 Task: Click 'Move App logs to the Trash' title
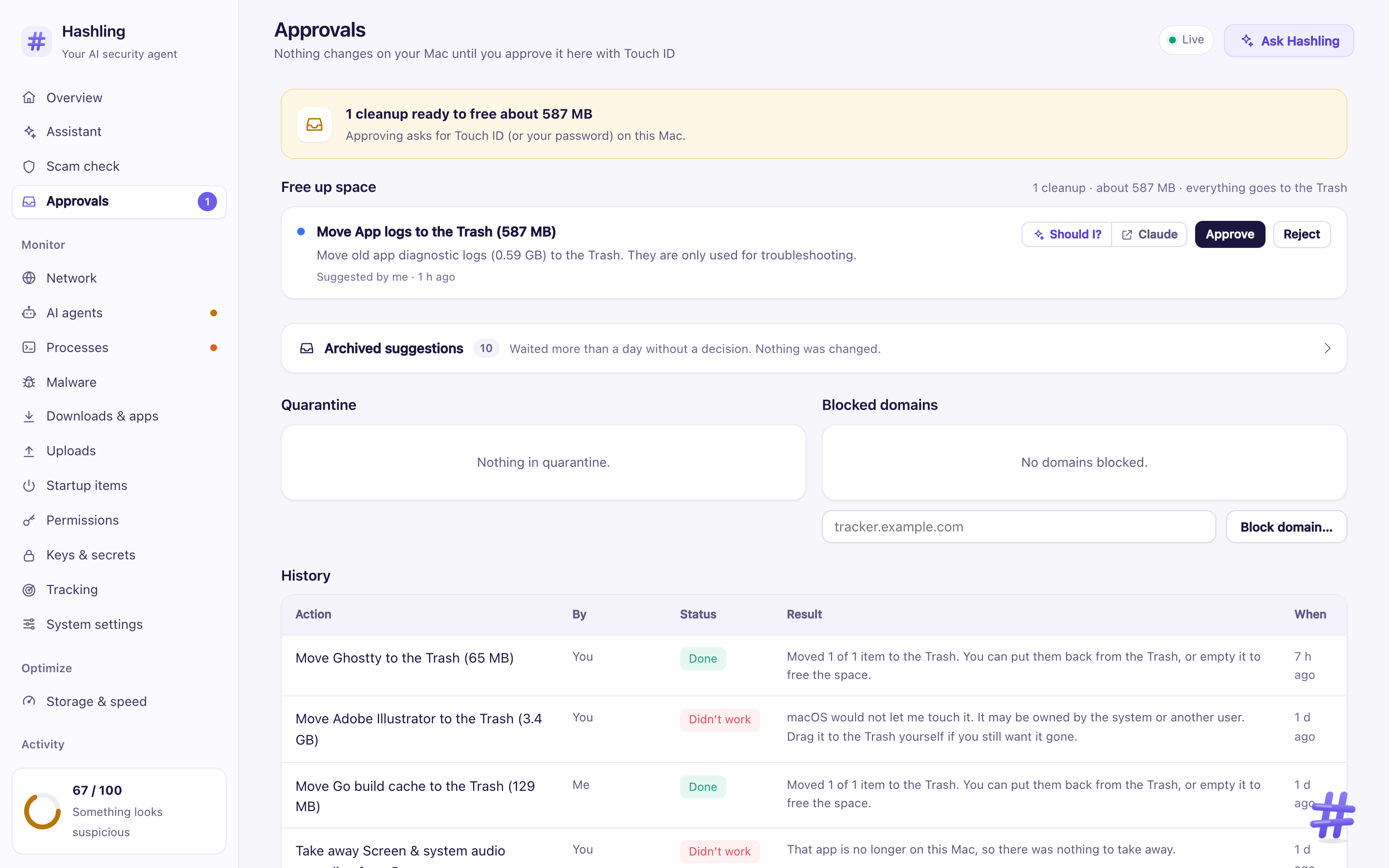point(436,232)
